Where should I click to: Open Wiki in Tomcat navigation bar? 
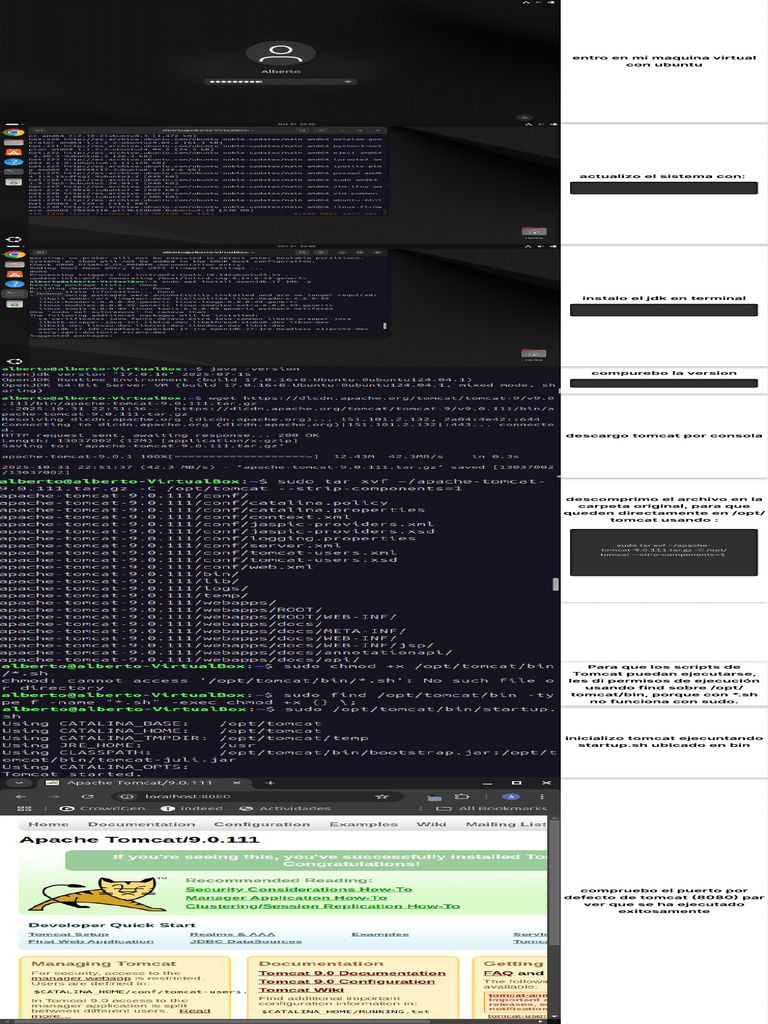click(x=431, y=824)
